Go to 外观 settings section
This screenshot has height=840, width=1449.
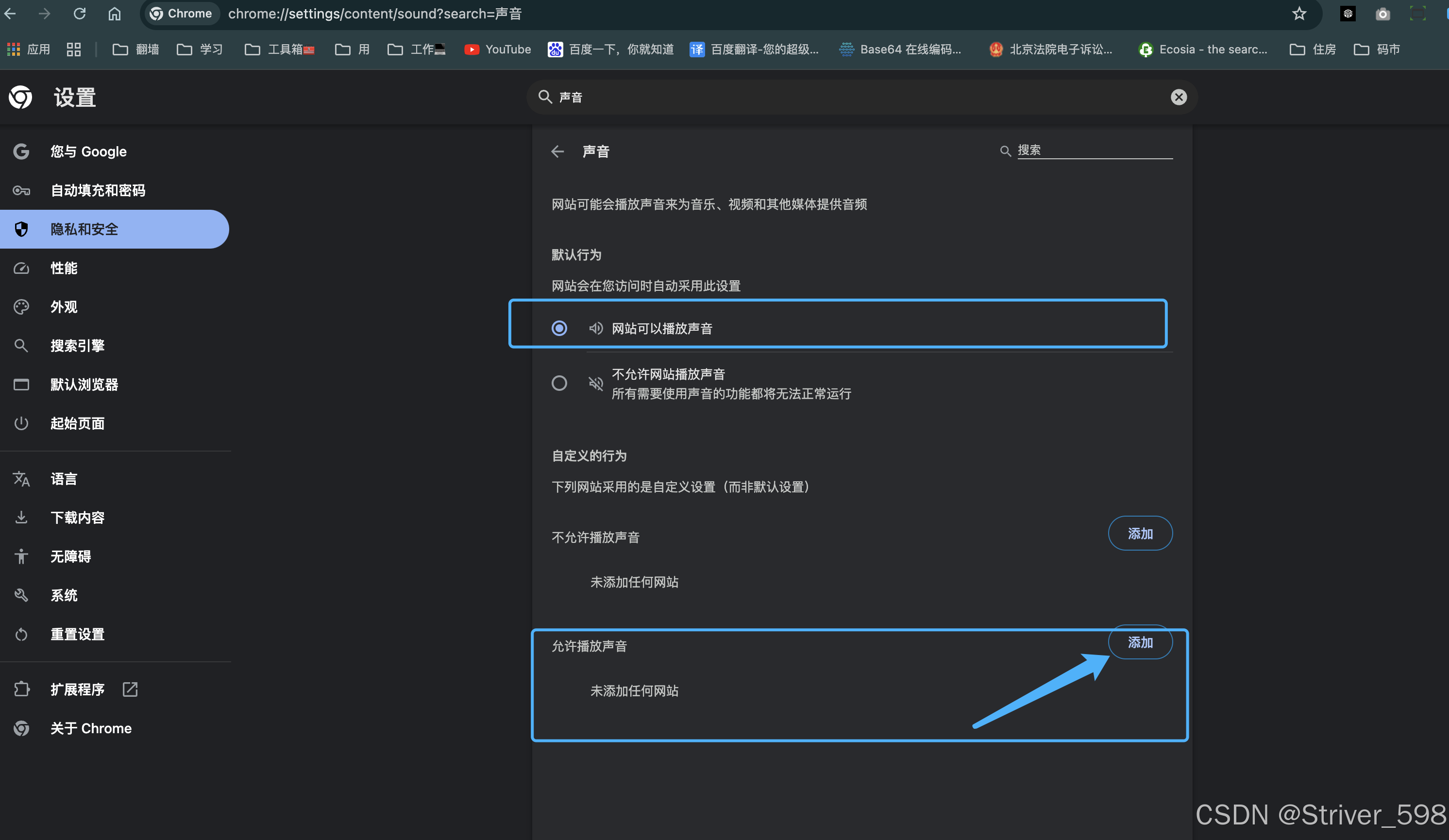pyautogui.click(x=64, y=307)
